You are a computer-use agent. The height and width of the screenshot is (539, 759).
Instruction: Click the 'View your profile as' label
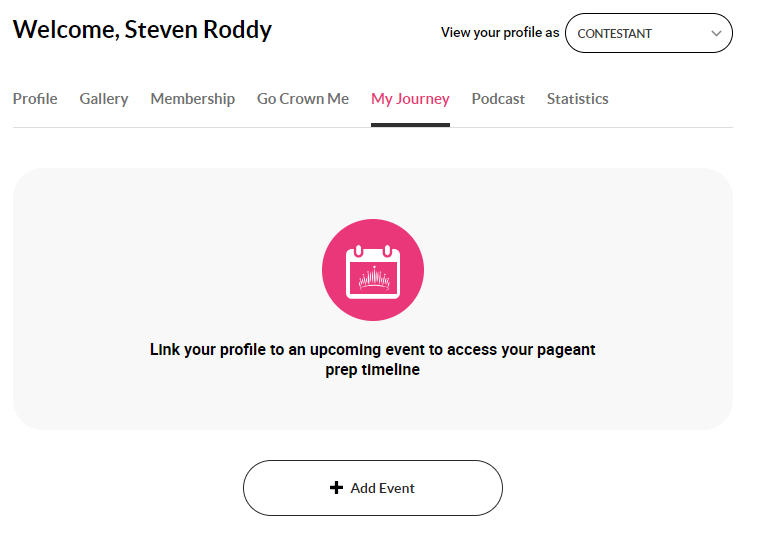pyautogui.click(x=500, y=32)
